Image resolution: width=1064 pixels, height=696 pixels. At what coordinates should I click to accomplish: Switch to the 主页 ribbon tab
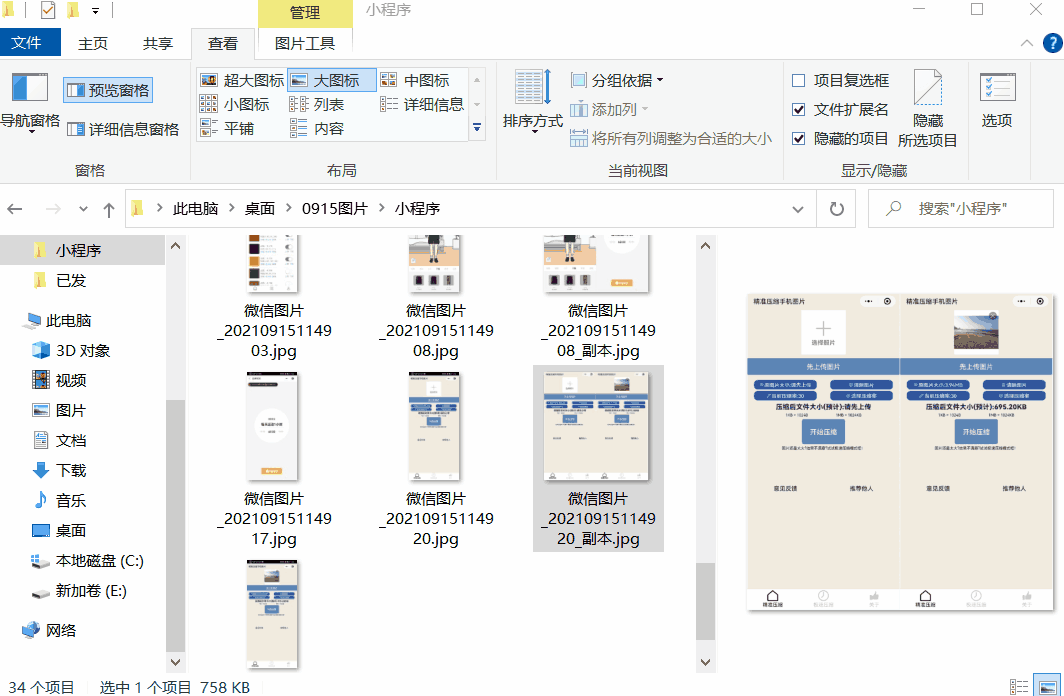(x=91, y=43)
